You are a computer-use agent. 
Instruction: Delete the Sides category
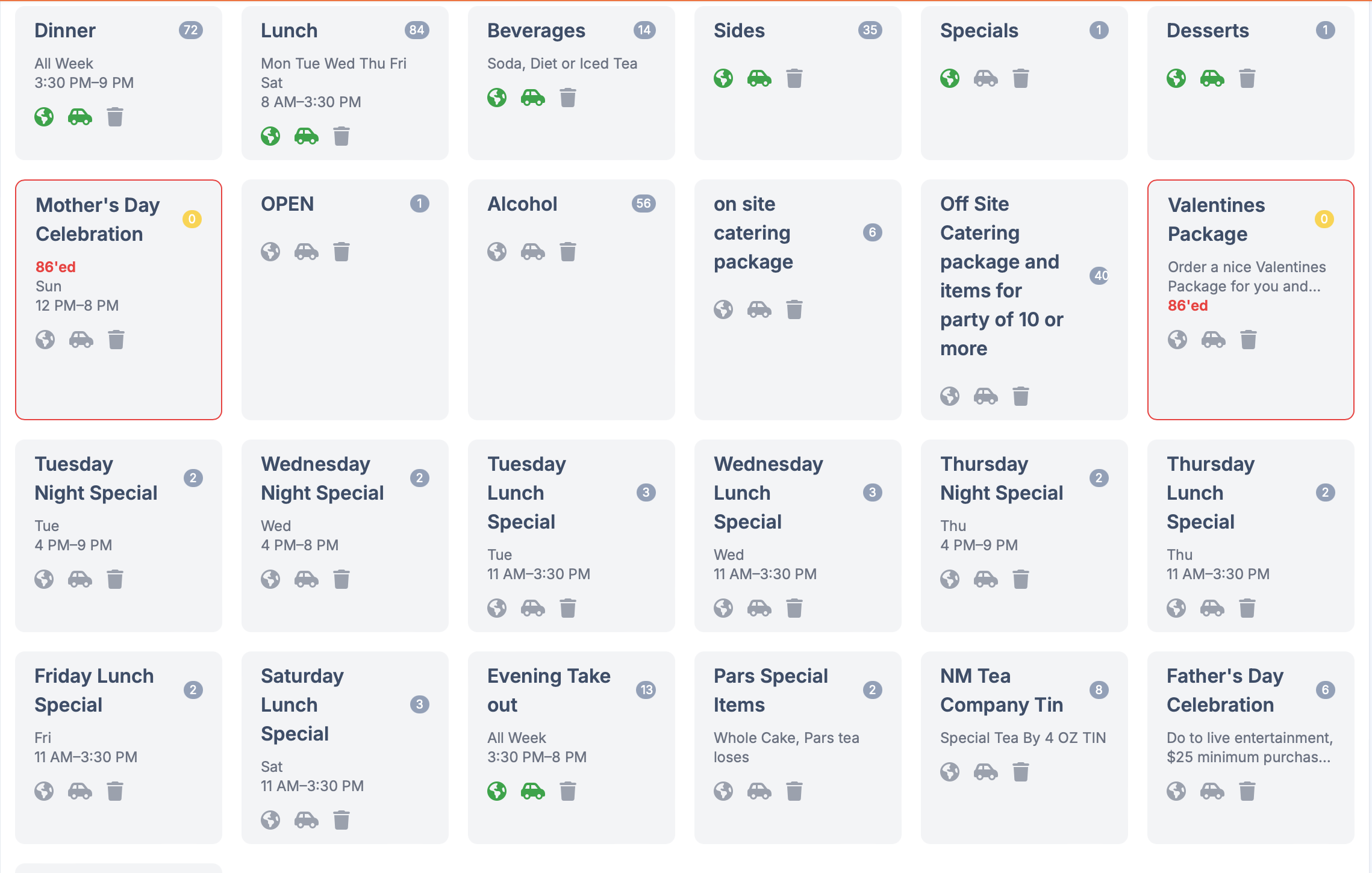coord(794,78)
